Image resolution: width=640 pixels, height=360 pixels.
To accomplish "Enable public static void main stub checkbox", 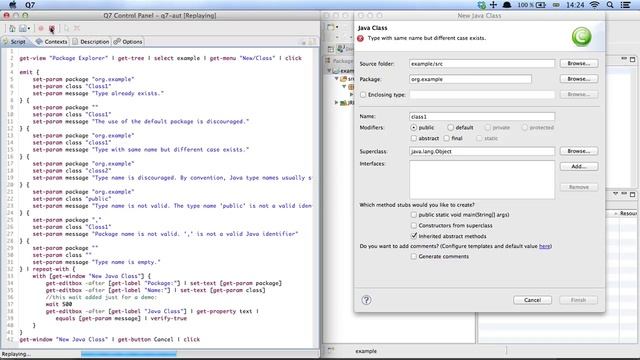I will click(x=413, y=215).
